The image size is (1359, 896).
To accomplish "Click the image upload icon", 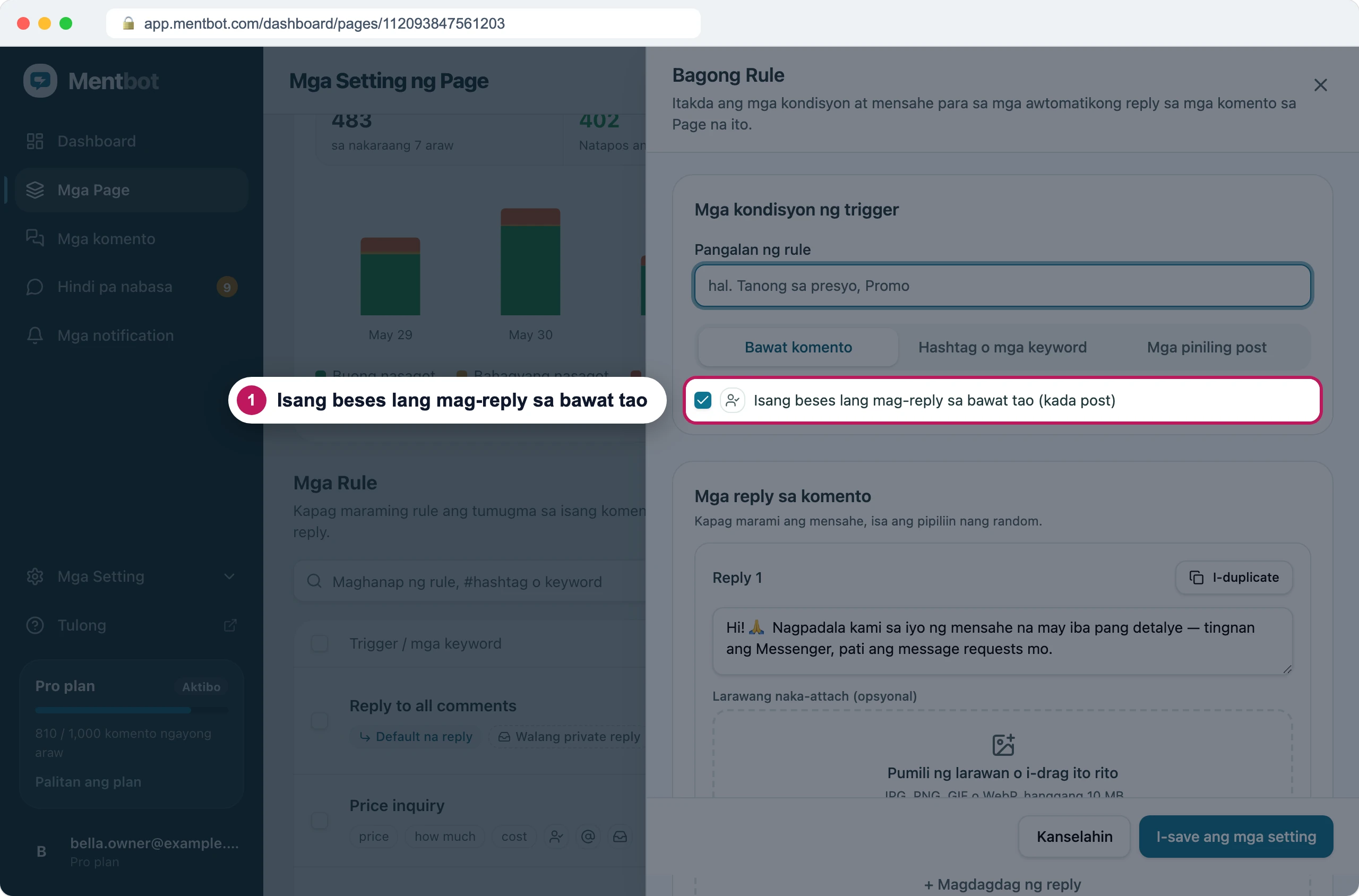I will coord(1003,745).
